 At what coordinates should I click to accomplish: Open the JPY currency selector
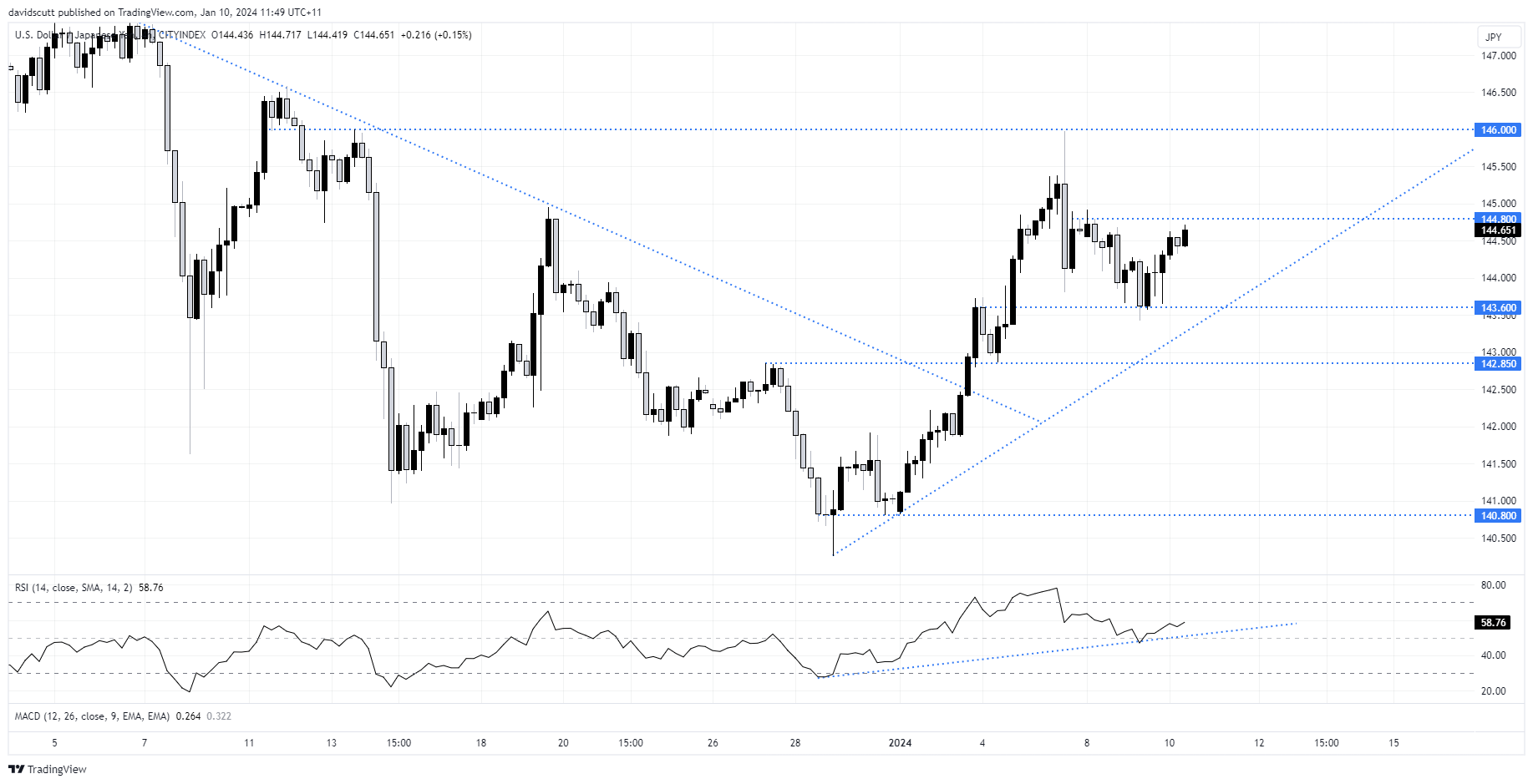(x=1499, y=37)
